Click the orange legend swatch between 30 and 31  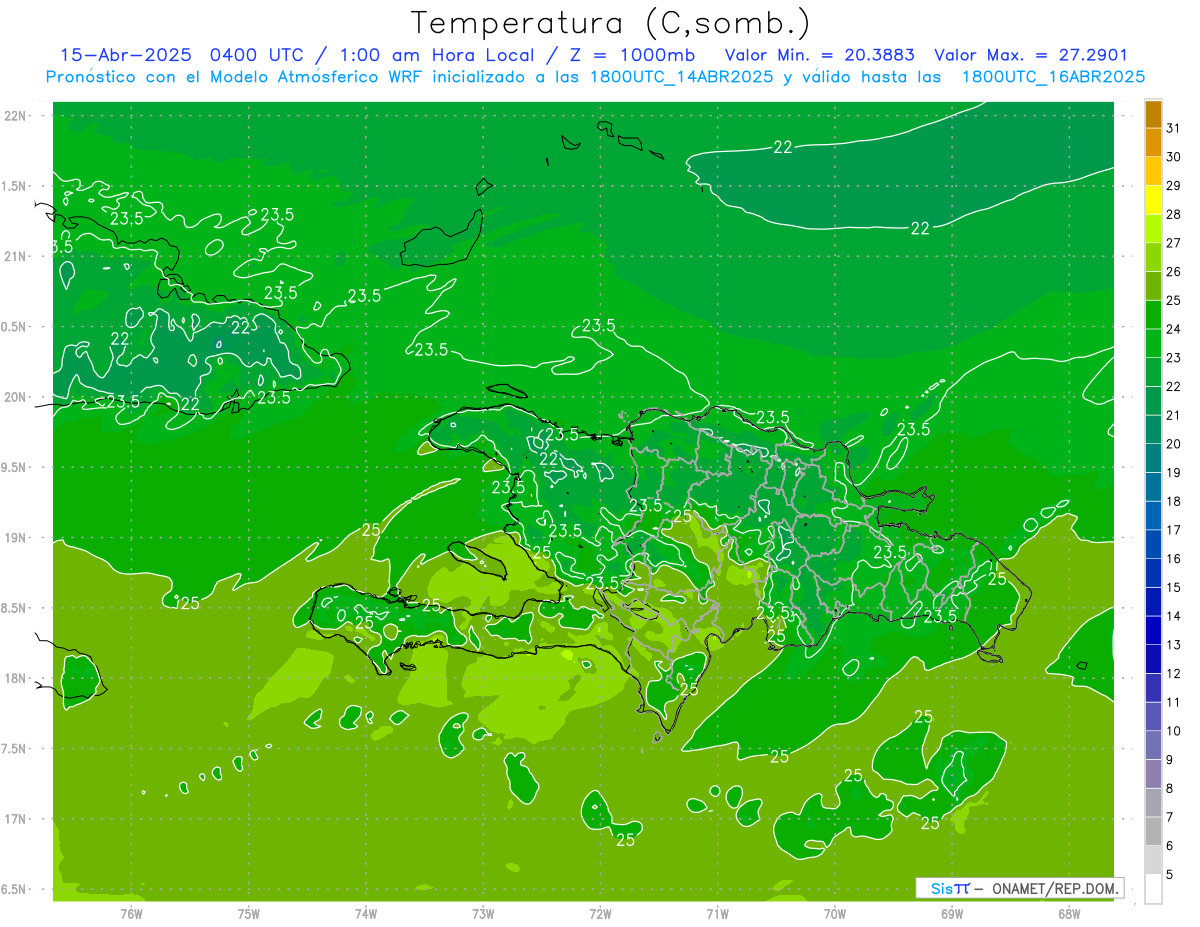tap(1153, 142)
